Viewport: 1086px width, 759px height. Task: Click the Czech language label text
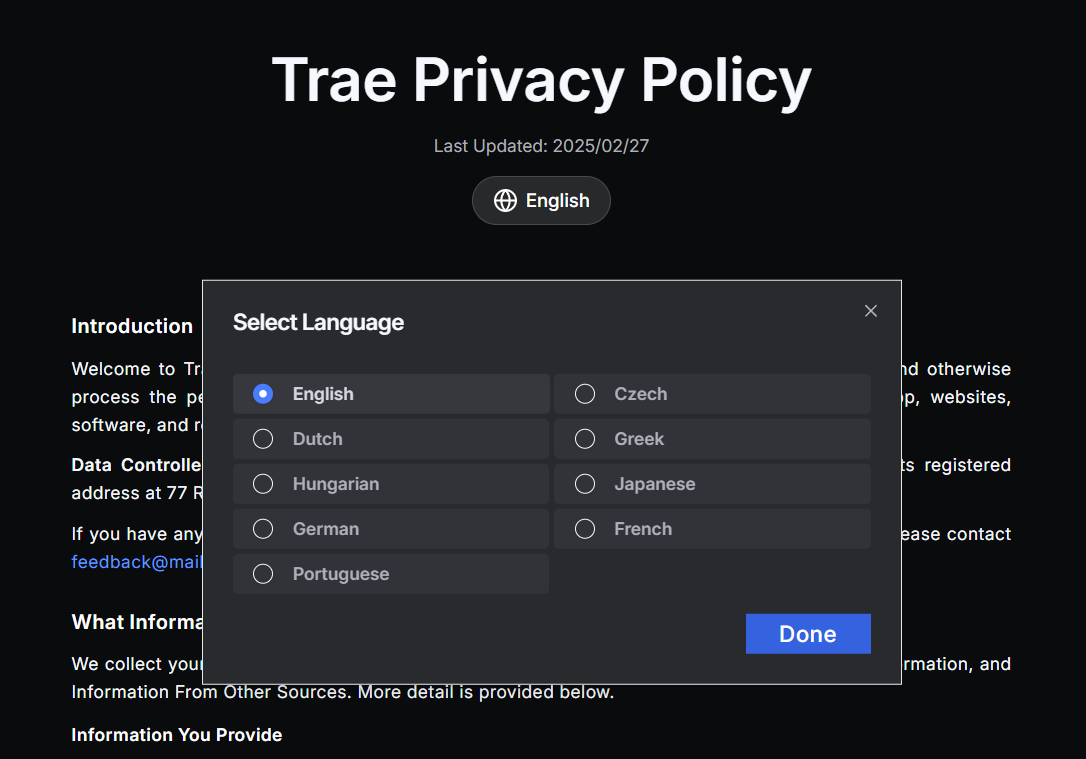640,394
